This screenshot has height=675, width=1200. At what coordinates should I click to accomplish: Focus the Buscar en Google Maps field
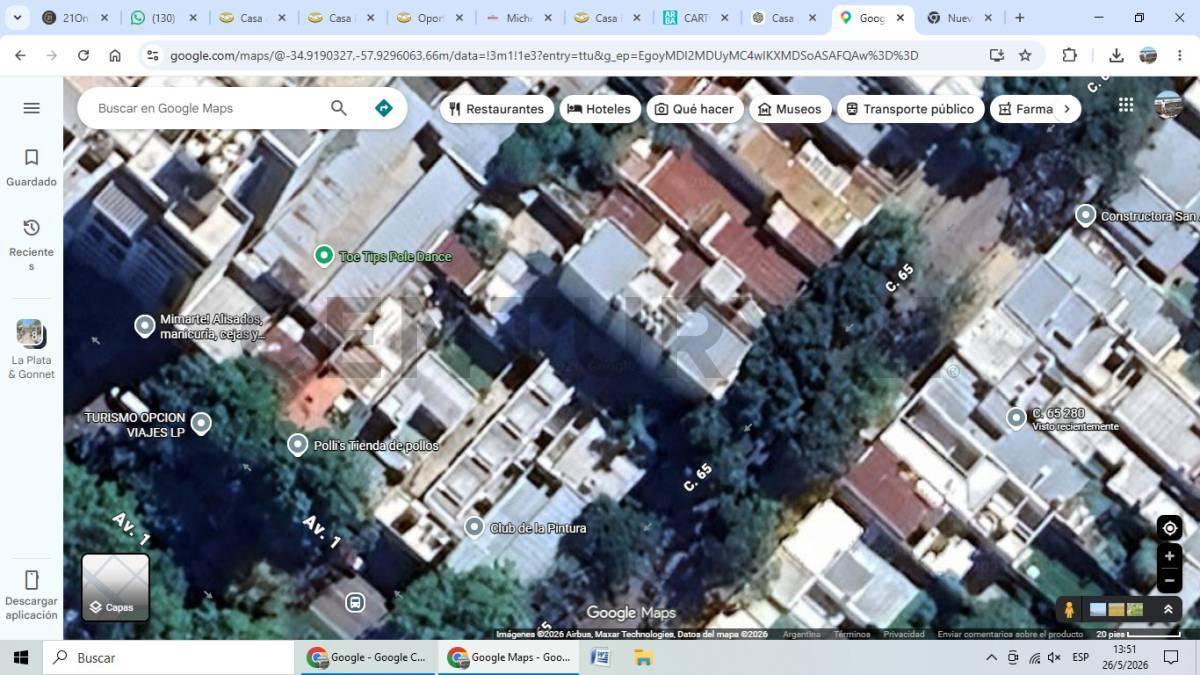[212, 108]
